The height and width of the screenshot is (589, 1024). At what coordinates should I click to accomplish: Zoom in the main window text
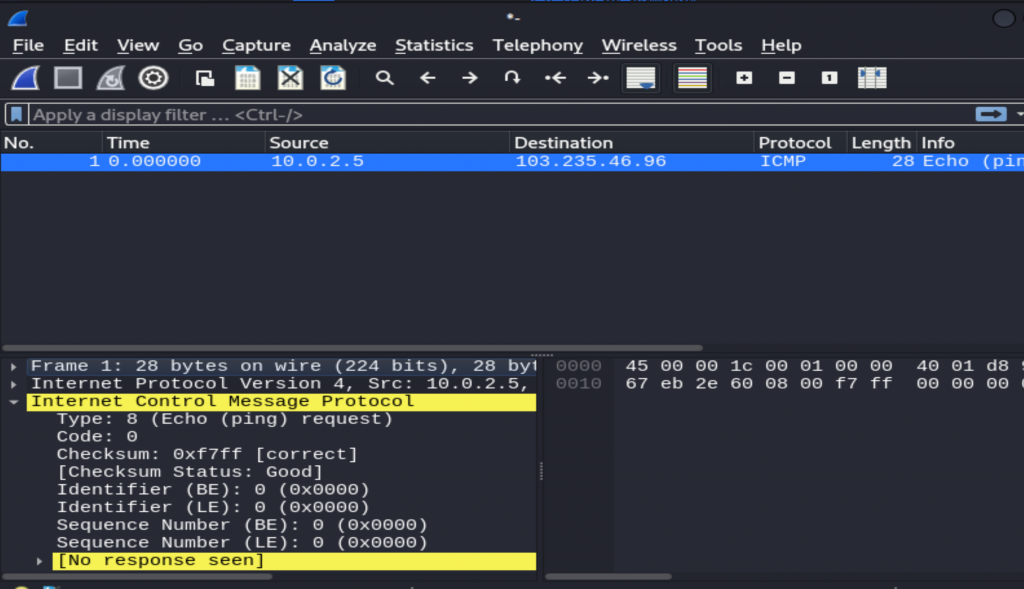(x=744, y=78)
